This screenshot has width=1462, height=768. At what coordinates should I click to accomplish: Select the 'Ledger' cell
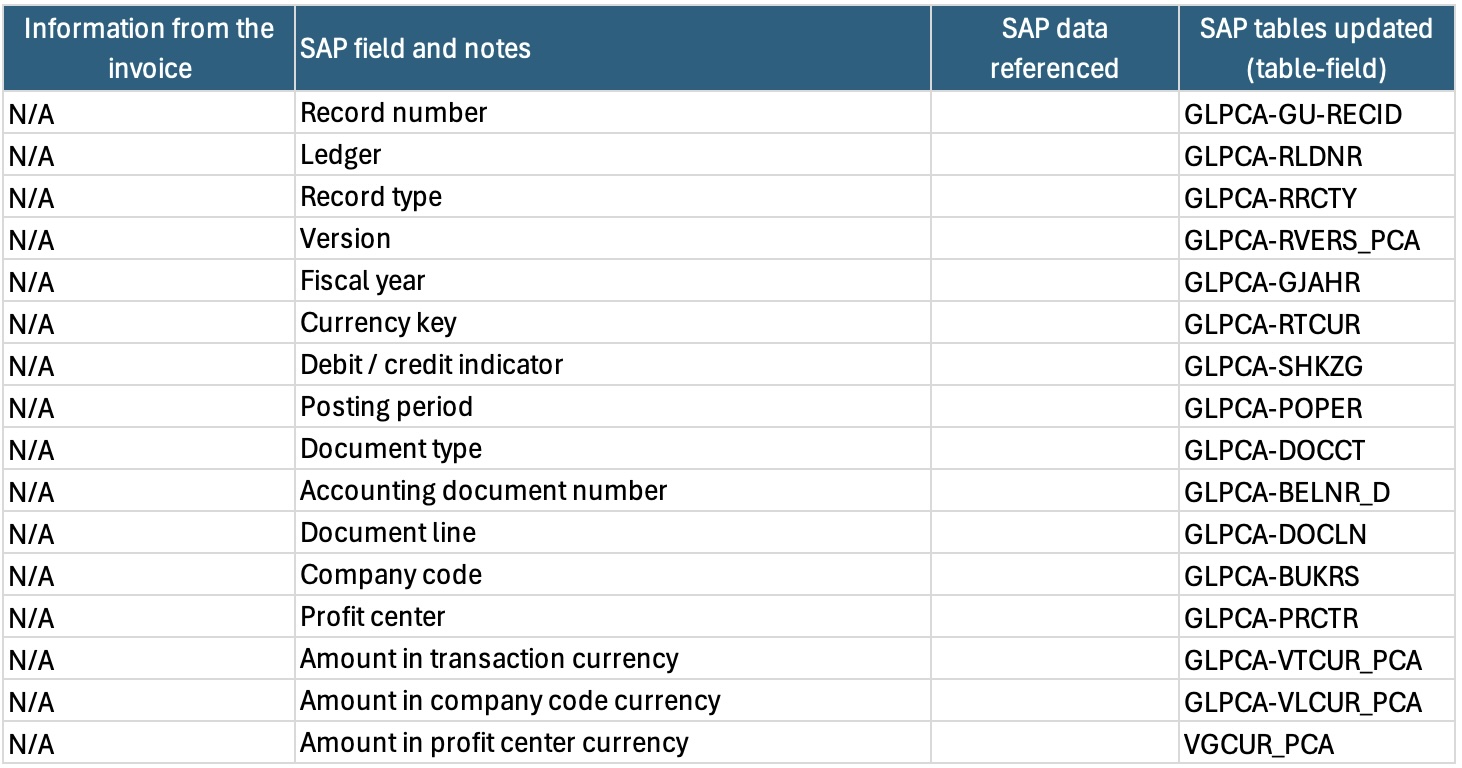point(613,155)
